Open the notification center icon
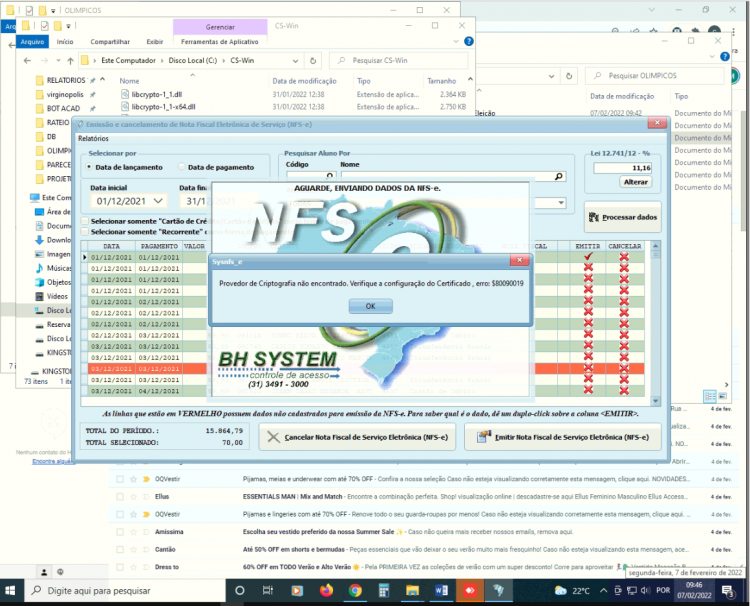 [x=728, y=591]
